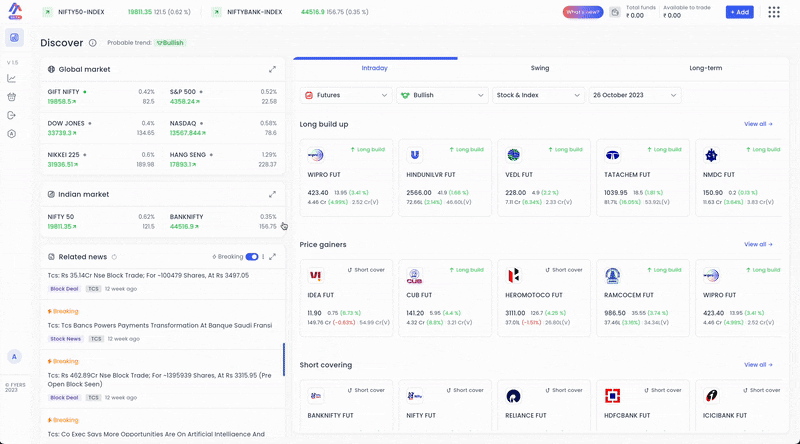Open the NMDC FUT card

(x=738, y=178)
